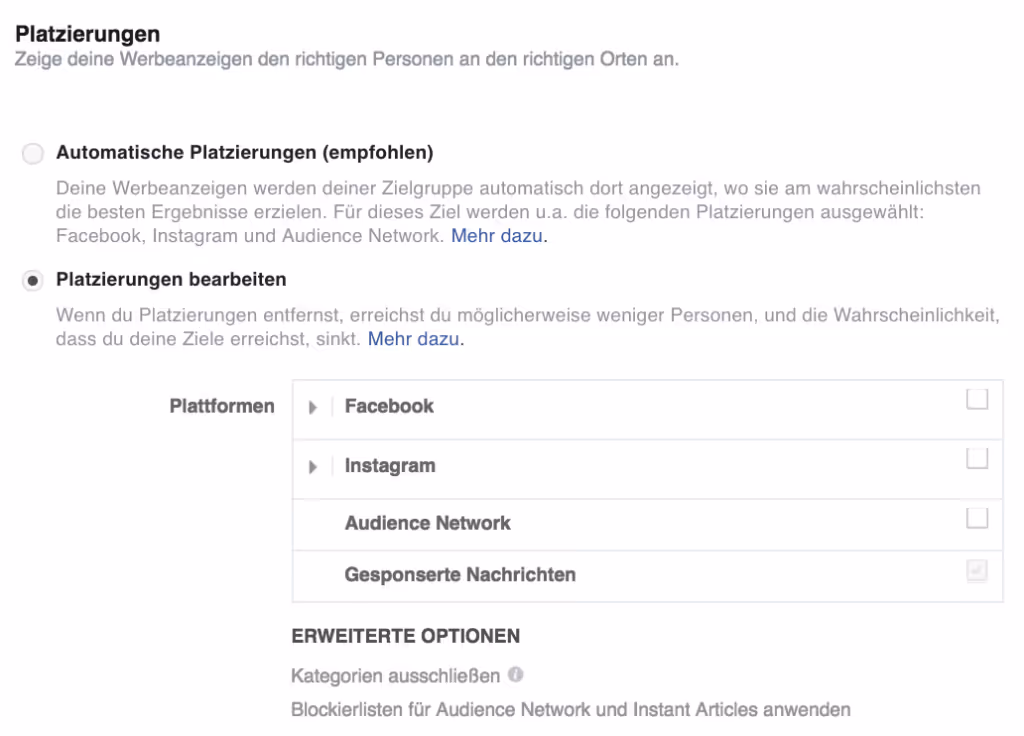Screen dimensions: 1024x736
Task: Click the ERWEITERTE OPTIONEN heading
Action: click(406, 636)
